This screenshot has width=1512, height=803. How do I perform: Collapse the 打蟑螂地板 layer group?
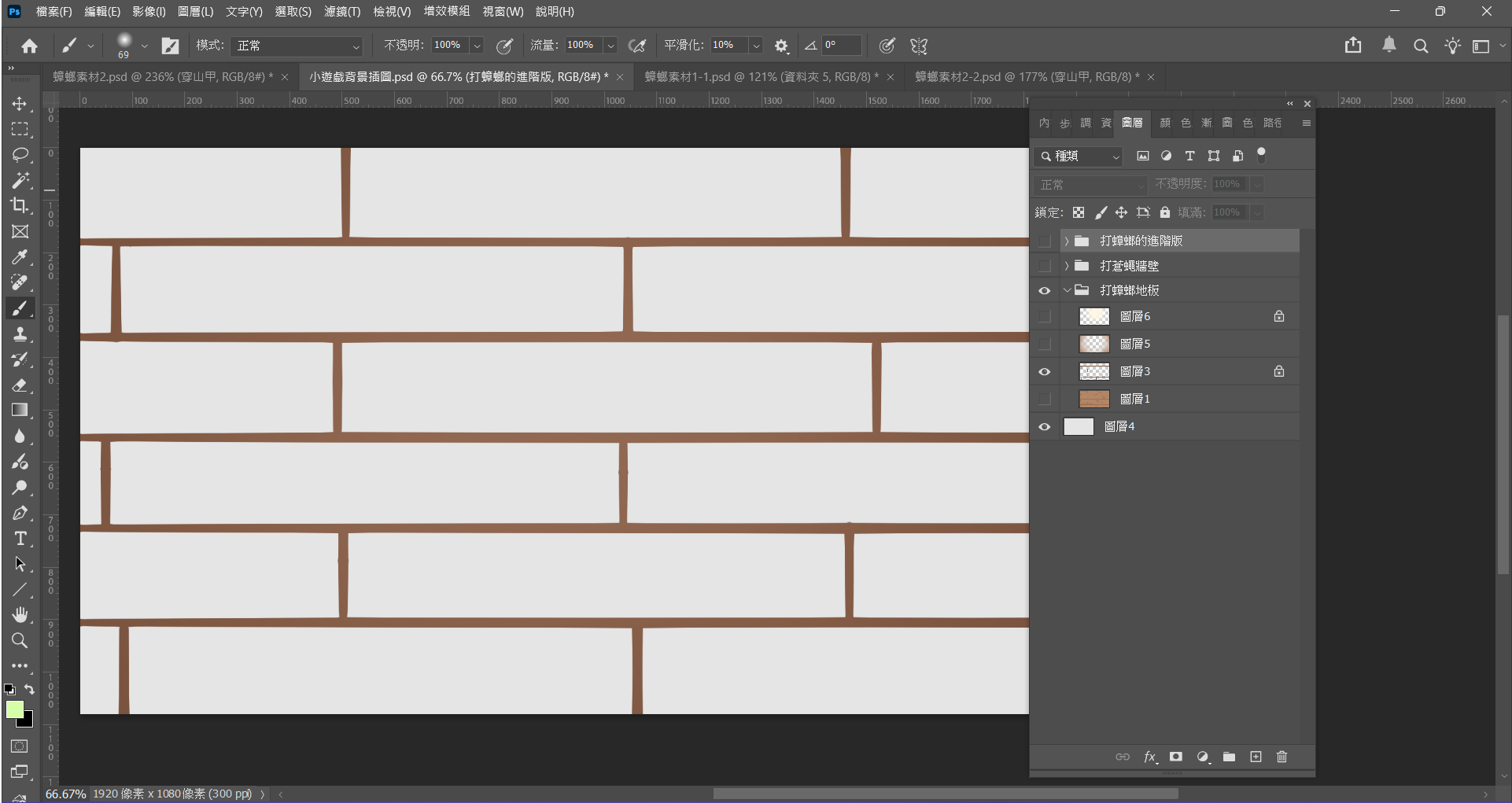1067,290
